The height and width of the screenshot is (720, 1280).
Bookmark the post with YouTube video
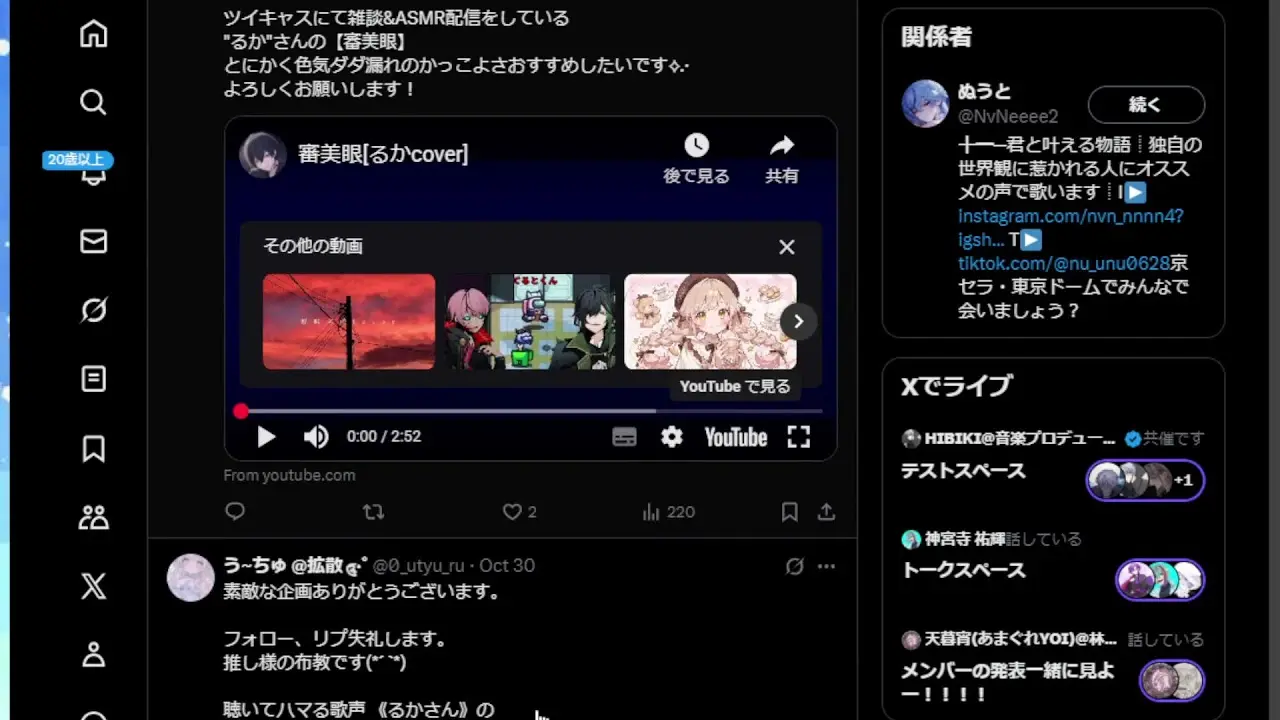(x=789, y=512)
